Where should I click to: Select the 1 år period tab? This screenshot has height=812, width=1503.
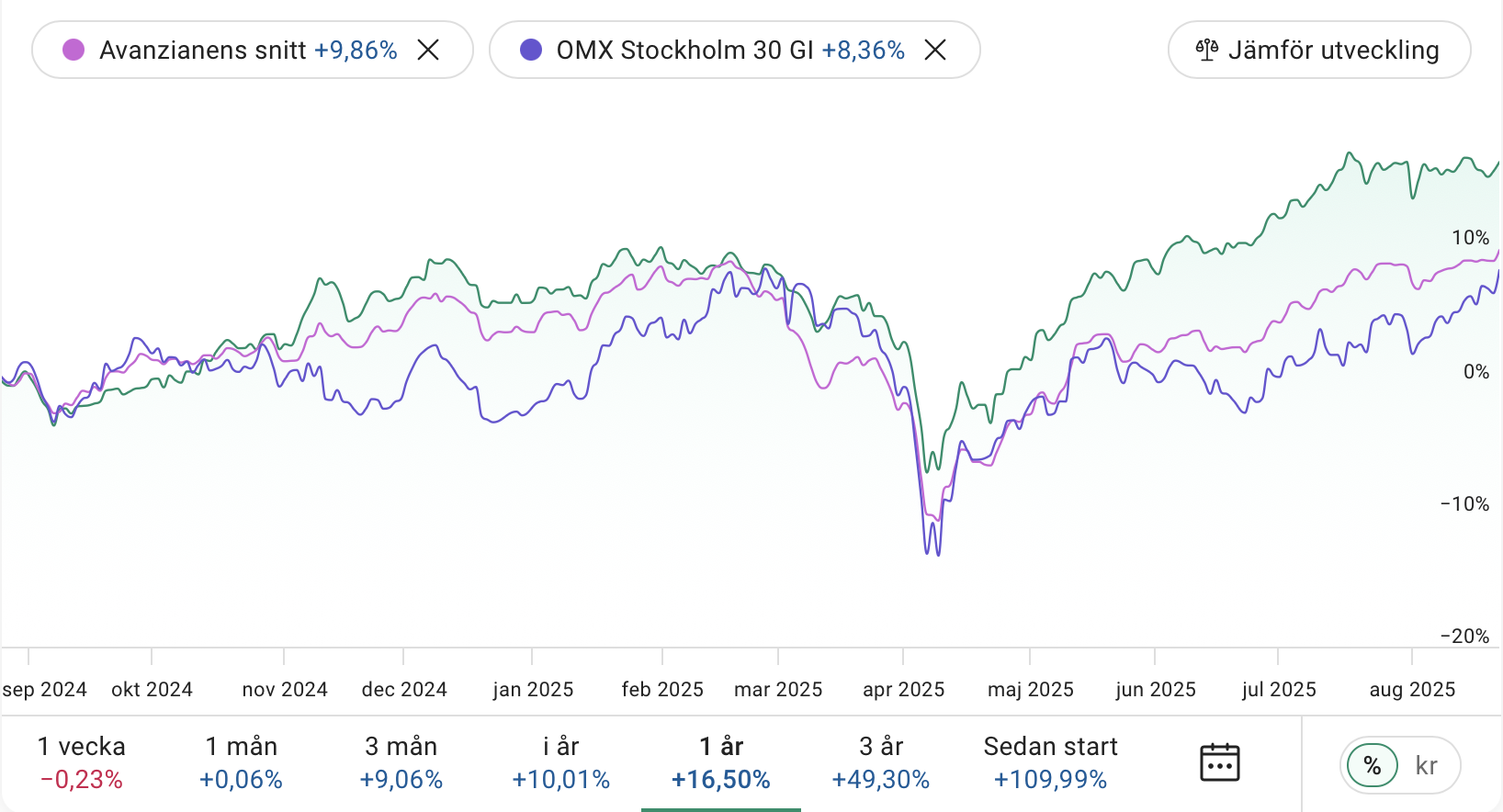720,763
